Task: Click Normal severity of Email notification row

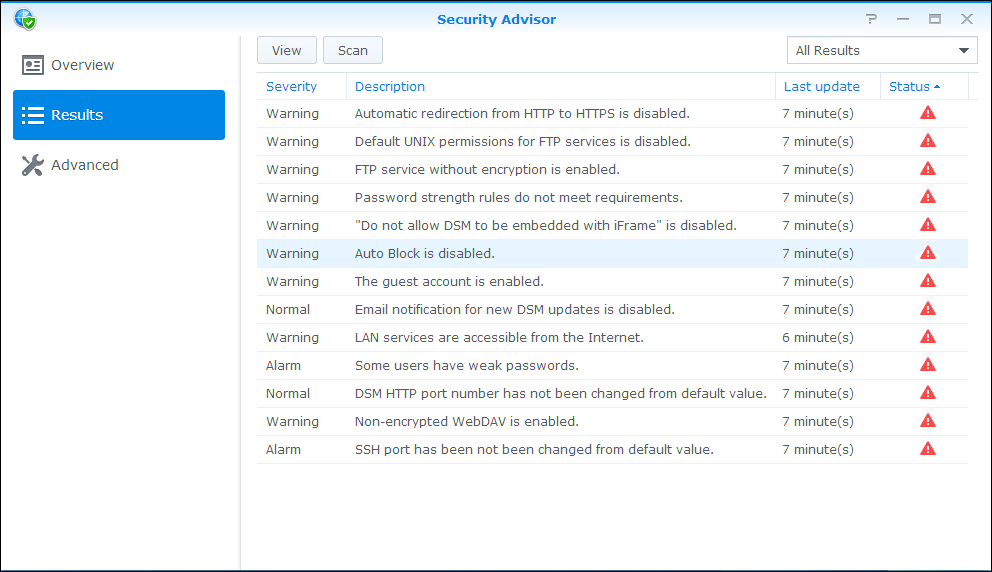Action: pos(288,309)
